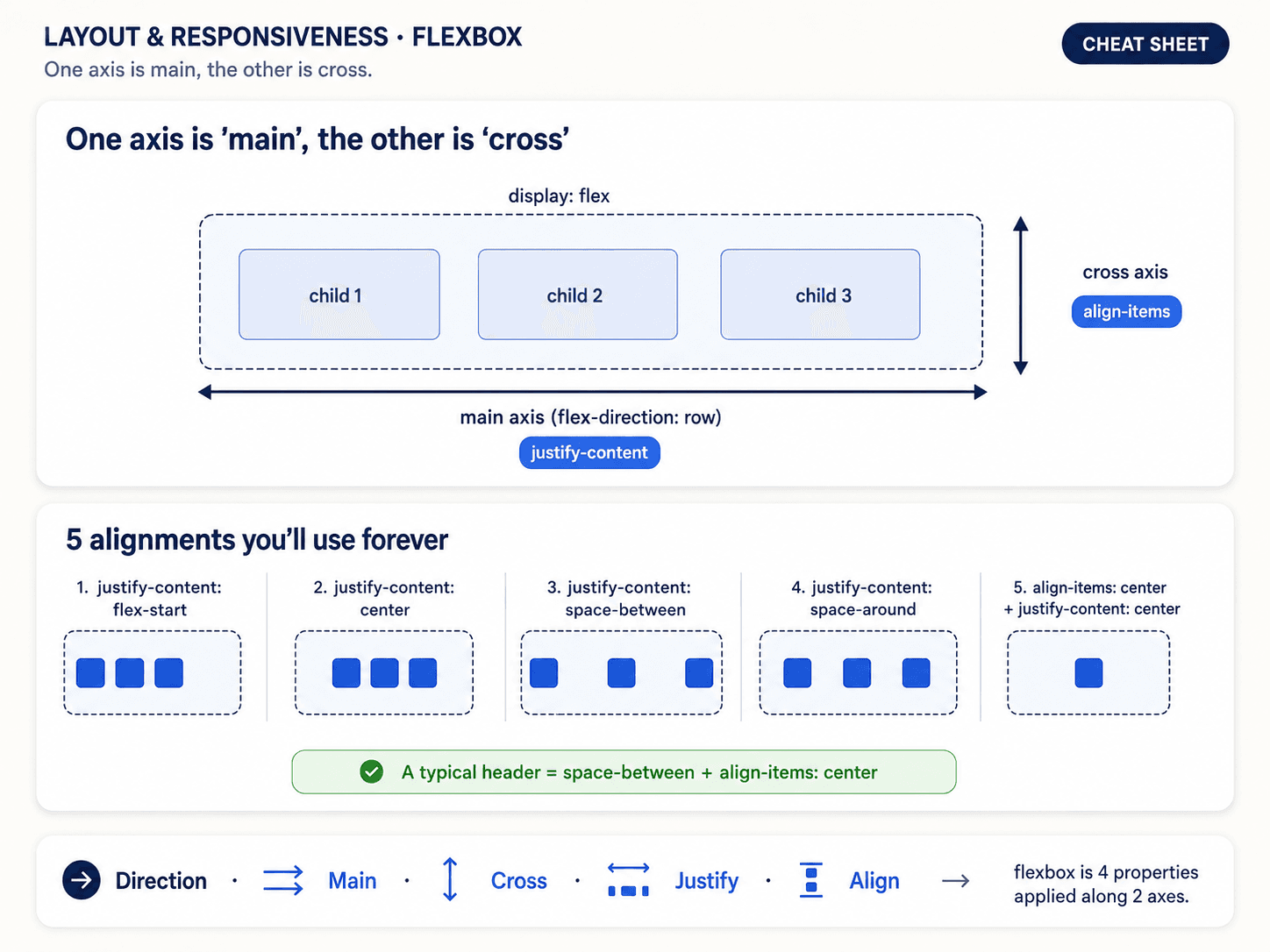This screenshot has height=952, width=1270.
Task: Click the Justify spacing icon
Action: point(628,880)
